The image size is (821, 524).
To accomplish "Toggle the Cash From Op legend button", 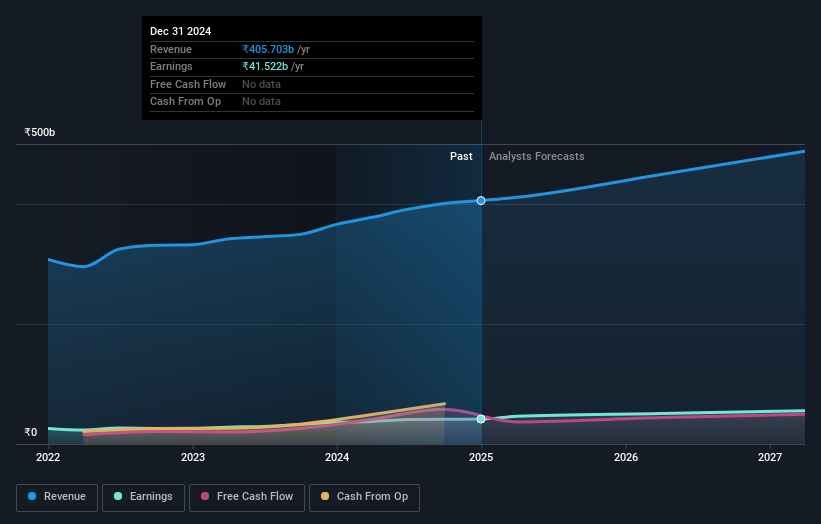I will (364, 497).
